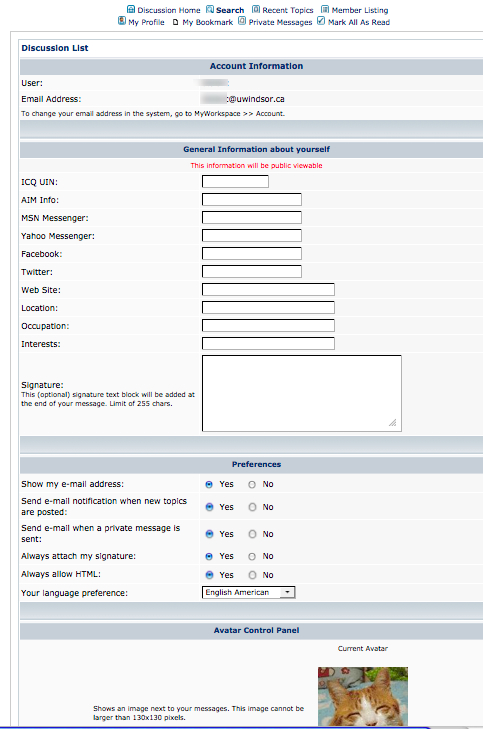This screenshot has width=483, height=729.
Task: Mark All As Read link
Action: pos(359,22)
